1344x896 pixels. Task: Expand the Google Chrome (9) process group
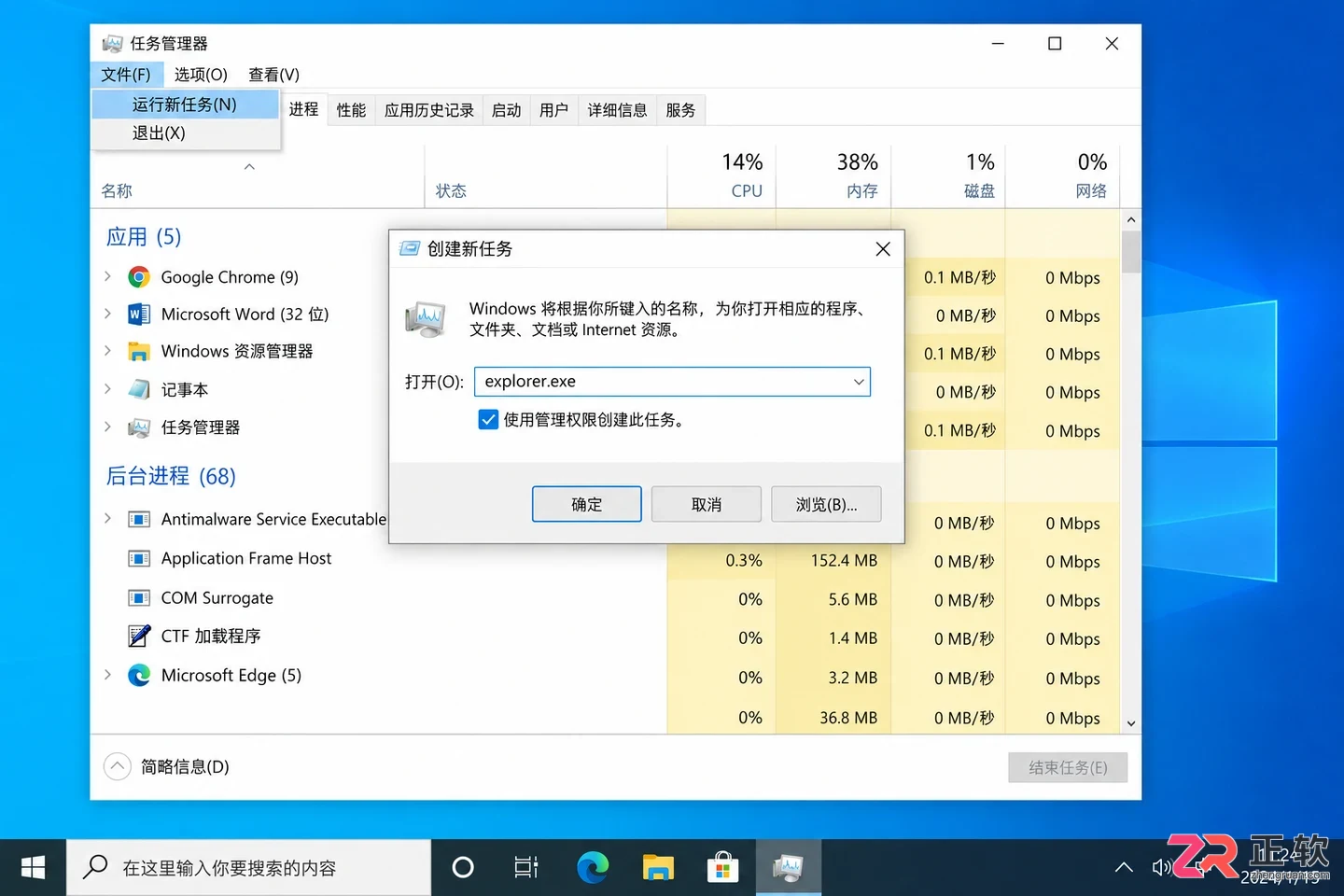click(108, 276)
